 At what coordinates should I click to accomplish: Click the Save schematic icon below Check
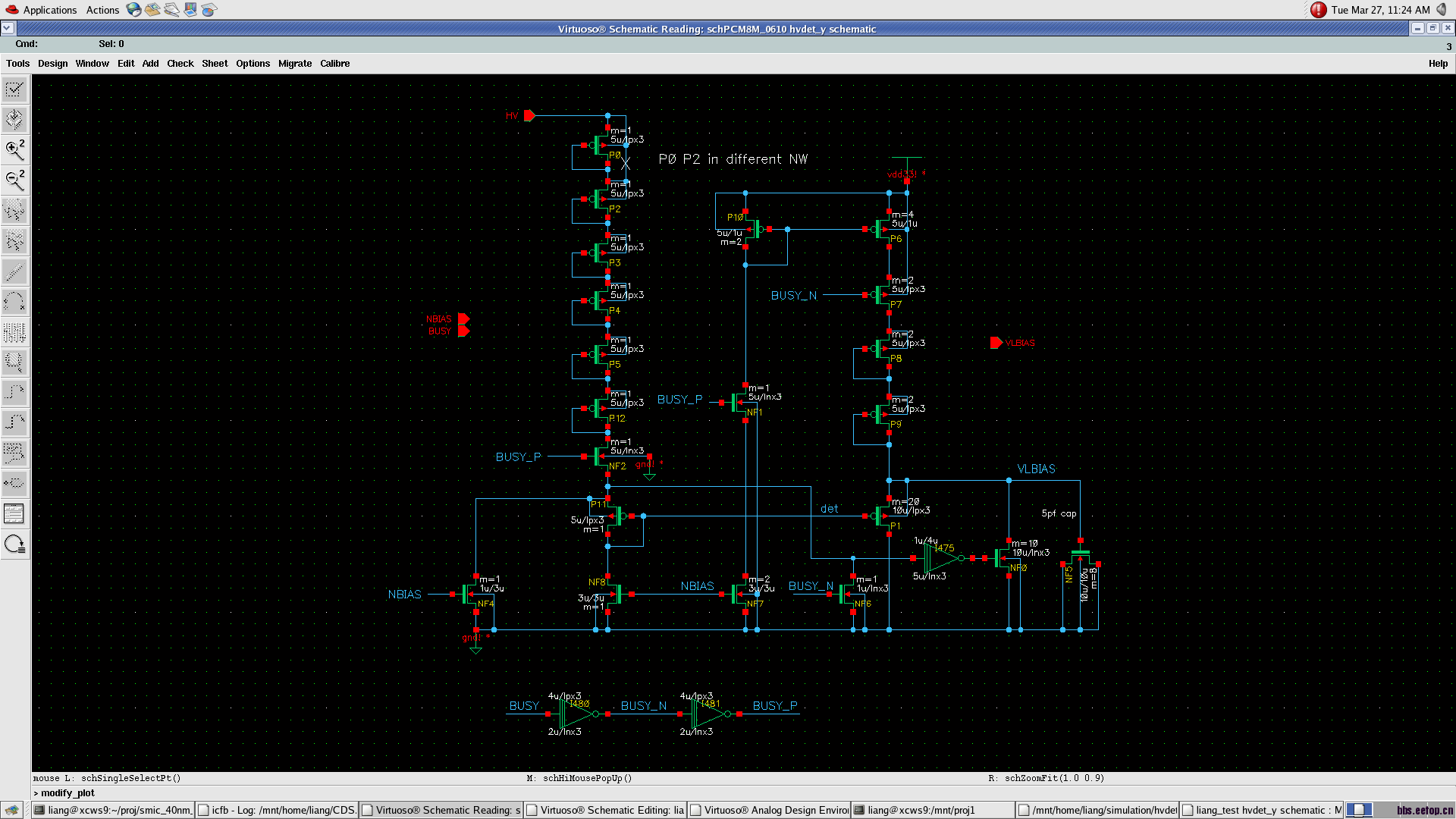(x=14, y=120)
